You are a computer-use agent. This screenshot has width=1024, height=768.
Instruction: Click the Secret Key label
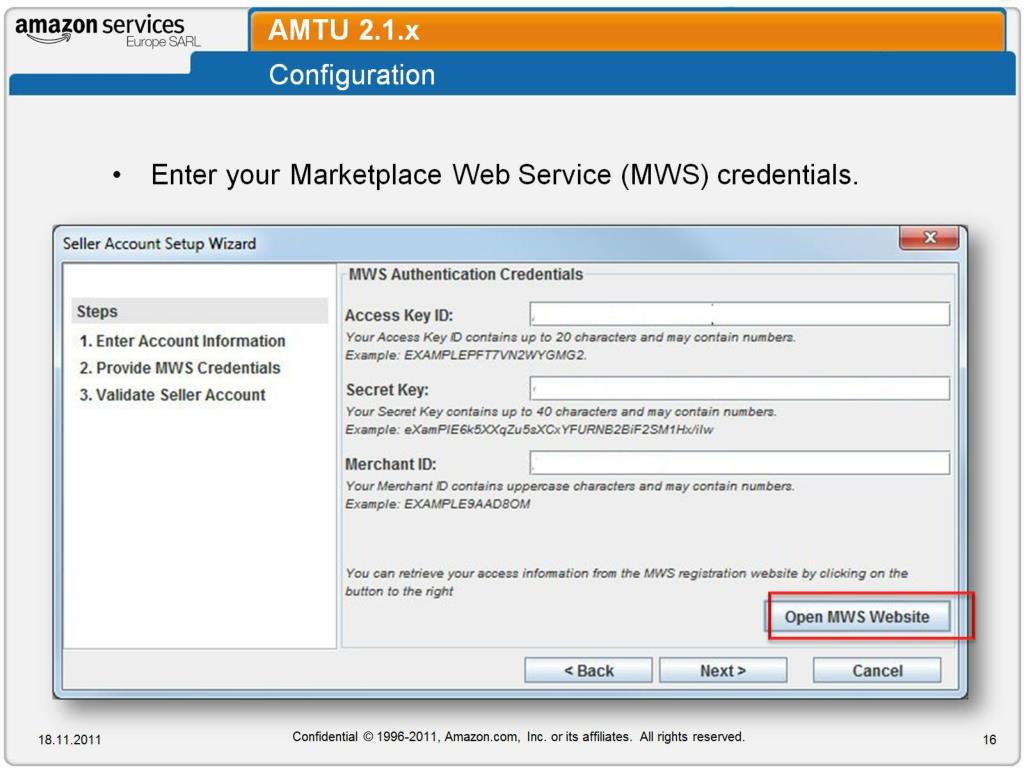click(387, 390)
